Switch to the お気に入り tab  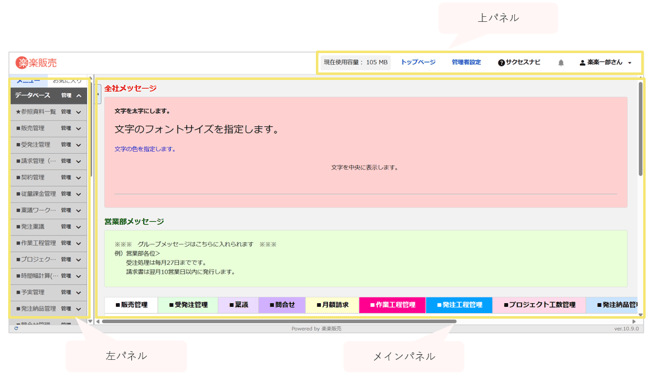tap(67, 80)
